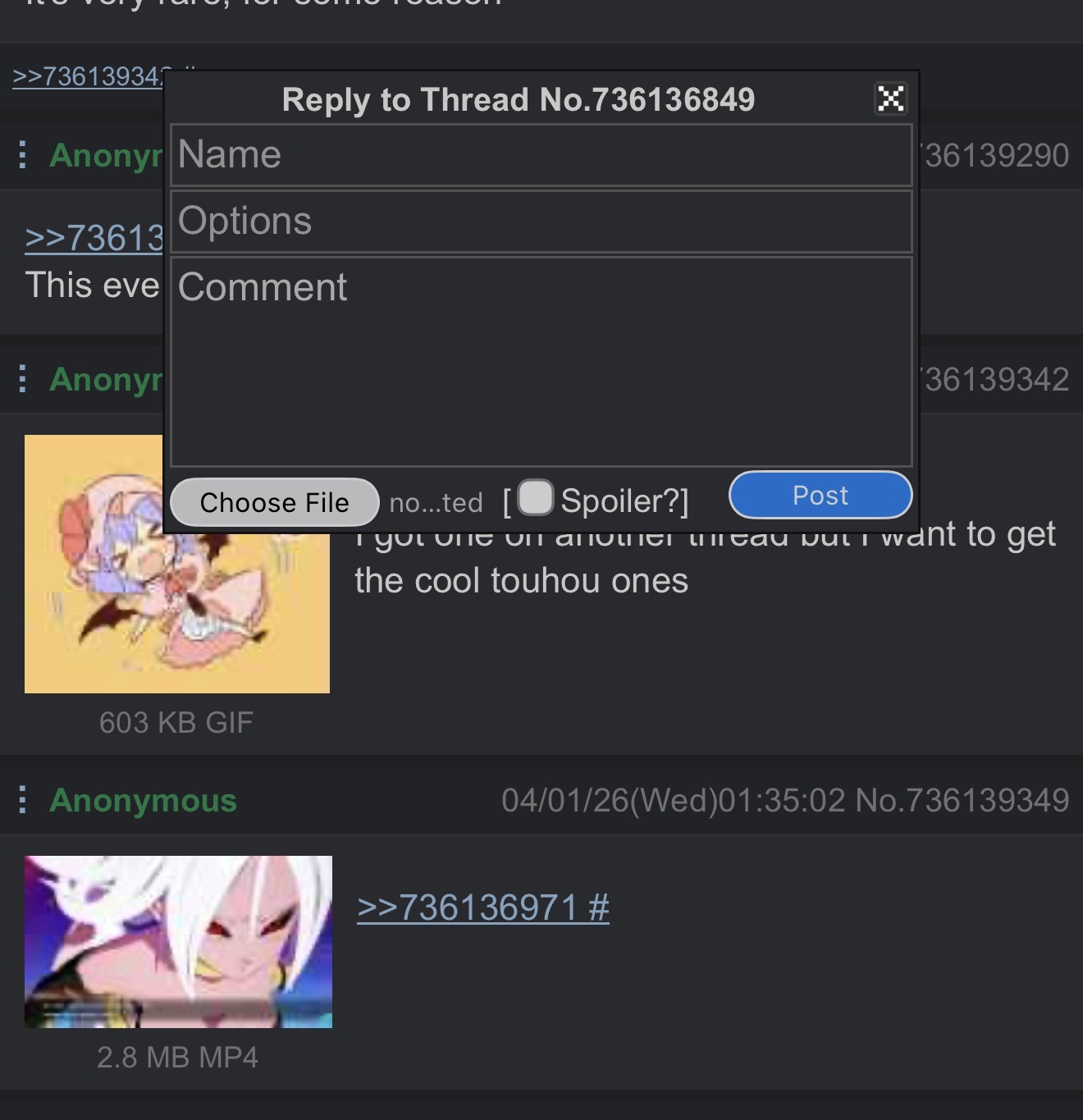This screenshot has width=1083, height=1120.
Task: Open the 603 KB GIF thumbnail
Action: pos(177,564)
